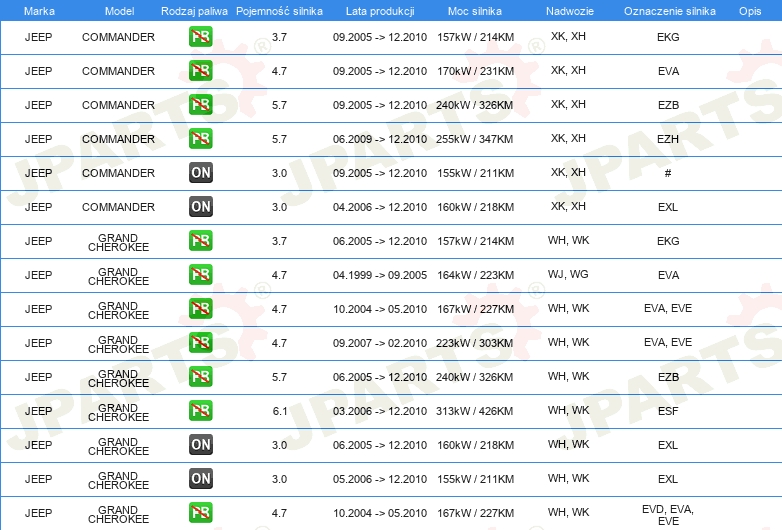Select the '#' engine code cell
The image size is (782, 530).
pyautogui.click(x=668, y=173)
